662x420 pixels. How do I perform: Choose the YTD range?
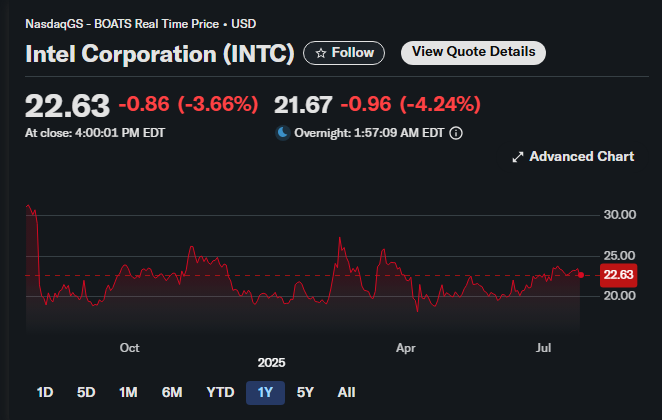coord(220,393)
